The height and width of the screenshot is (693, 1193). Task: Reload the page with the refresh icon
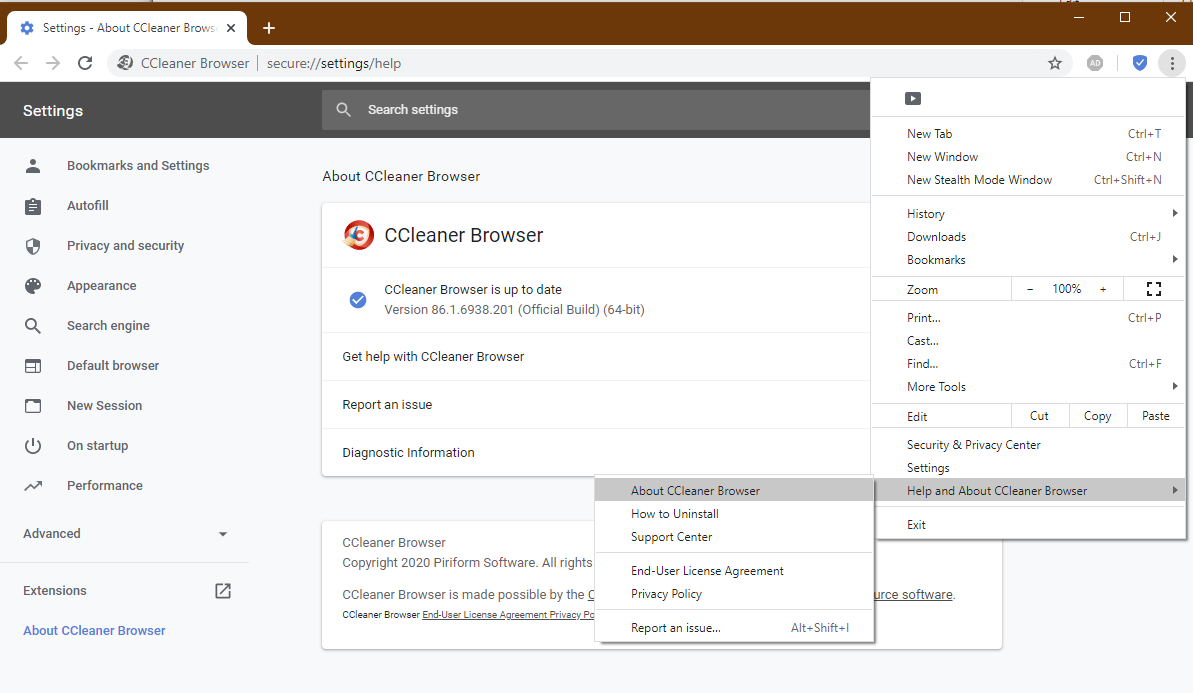point(85,63)
